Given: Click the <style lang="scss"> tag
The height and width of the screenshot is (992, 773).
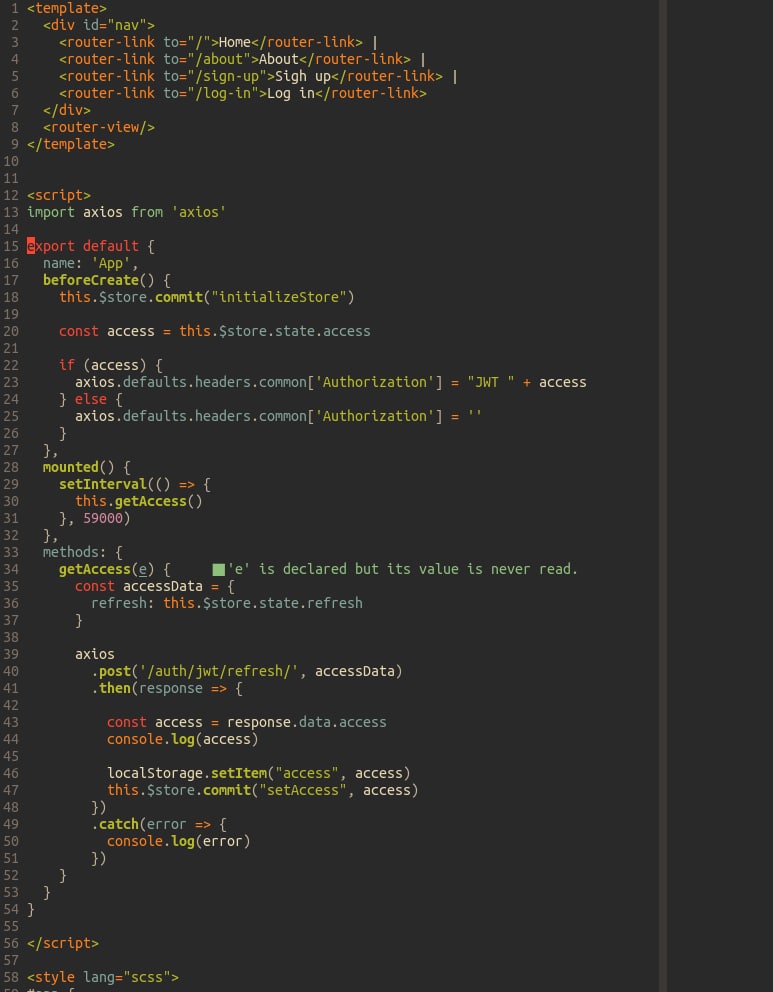Looking at the screenshot, I should click(102, 977).
